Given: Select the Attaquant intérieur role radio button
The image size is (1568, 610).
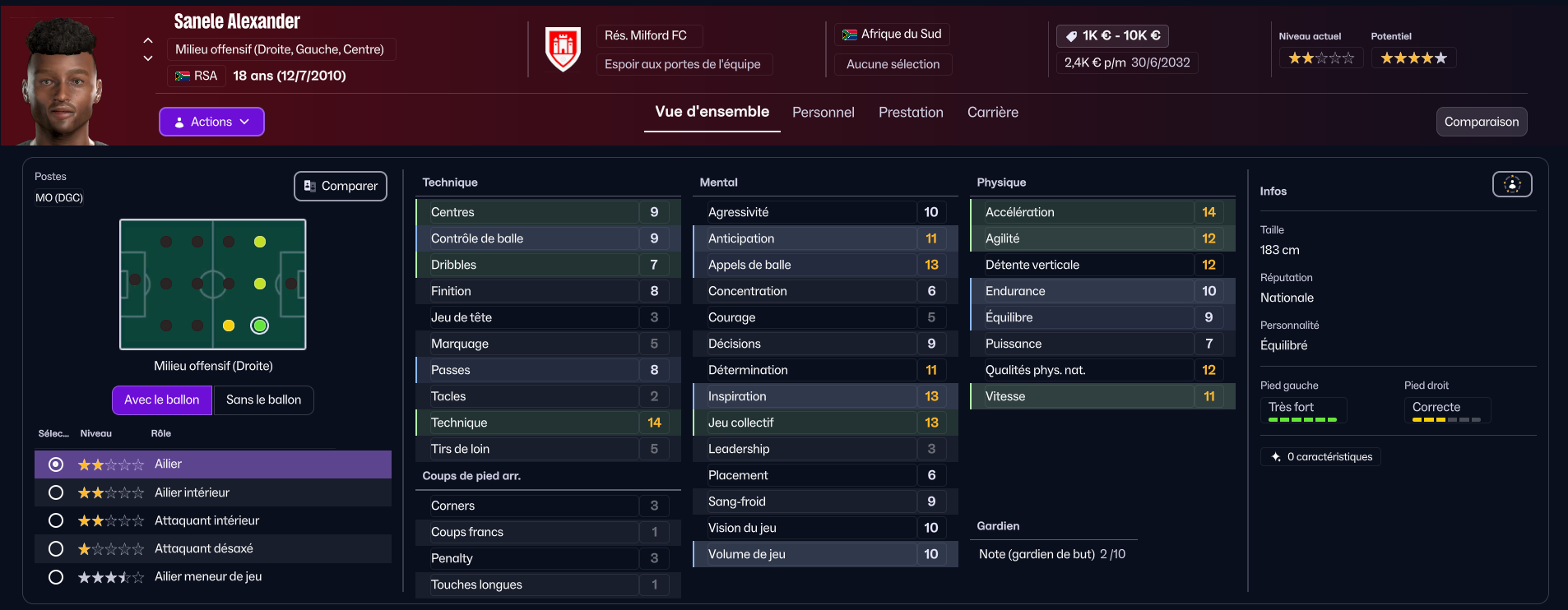Looking at the screenshot, I should 56,520.
